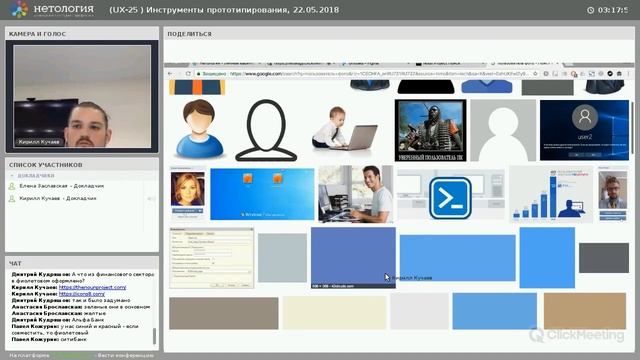This screenshot has height=360, width=640.
Task: Open the Netologia logo
Action: pyautogui.click(x=52, y=10)
